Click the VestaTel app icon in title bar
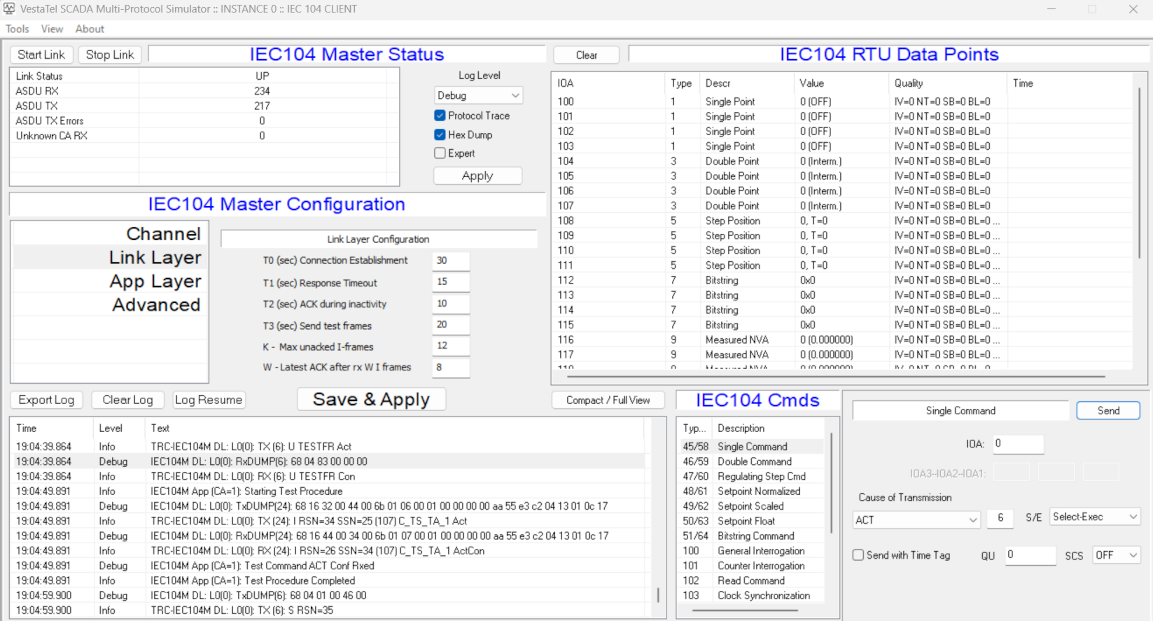Image resolution: width=1153 pixels, height=621 pixels. coord(9,9)
